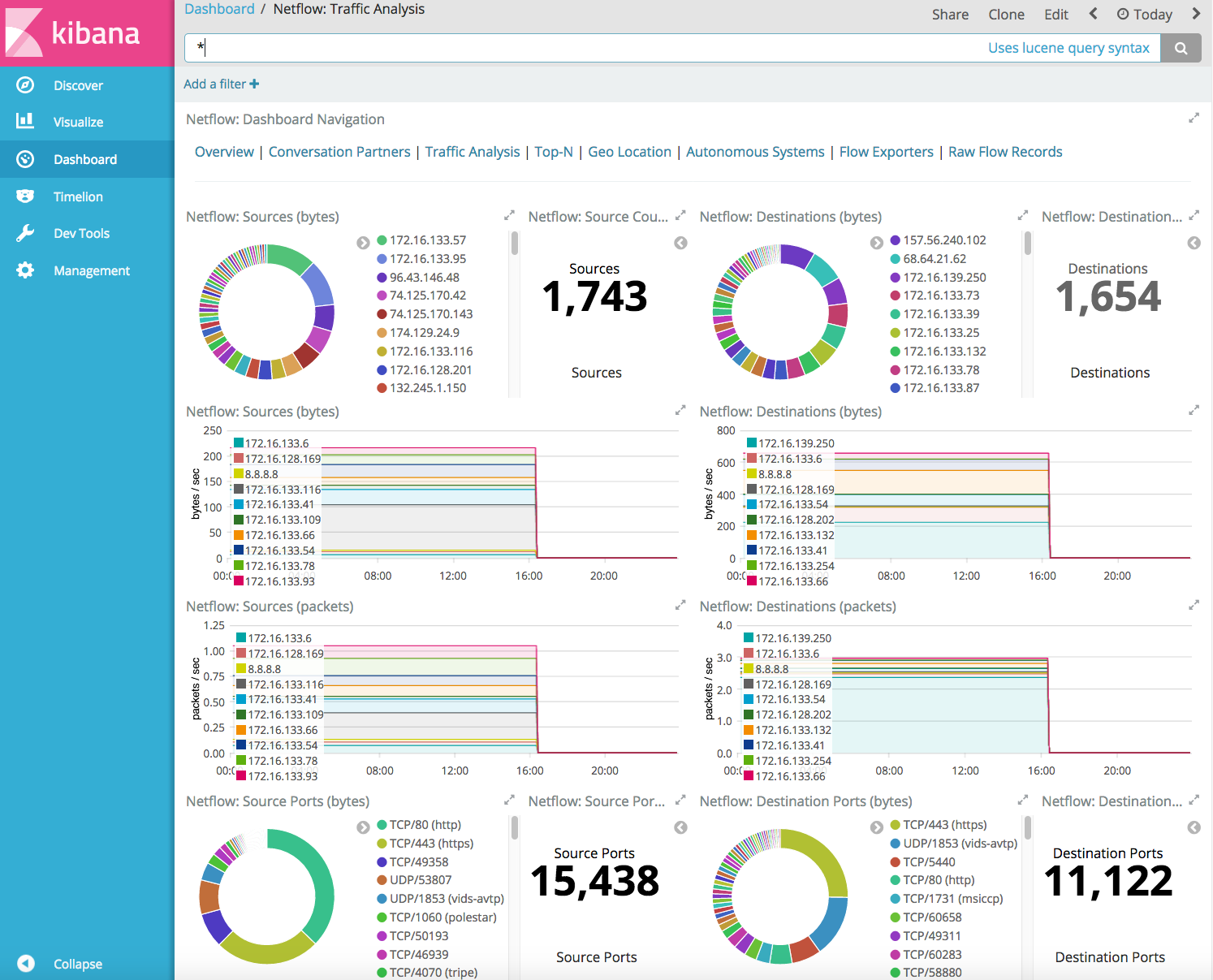Screen dimensions: 1213x980
Task: Open the Today time range picker
Action: 1144,15
